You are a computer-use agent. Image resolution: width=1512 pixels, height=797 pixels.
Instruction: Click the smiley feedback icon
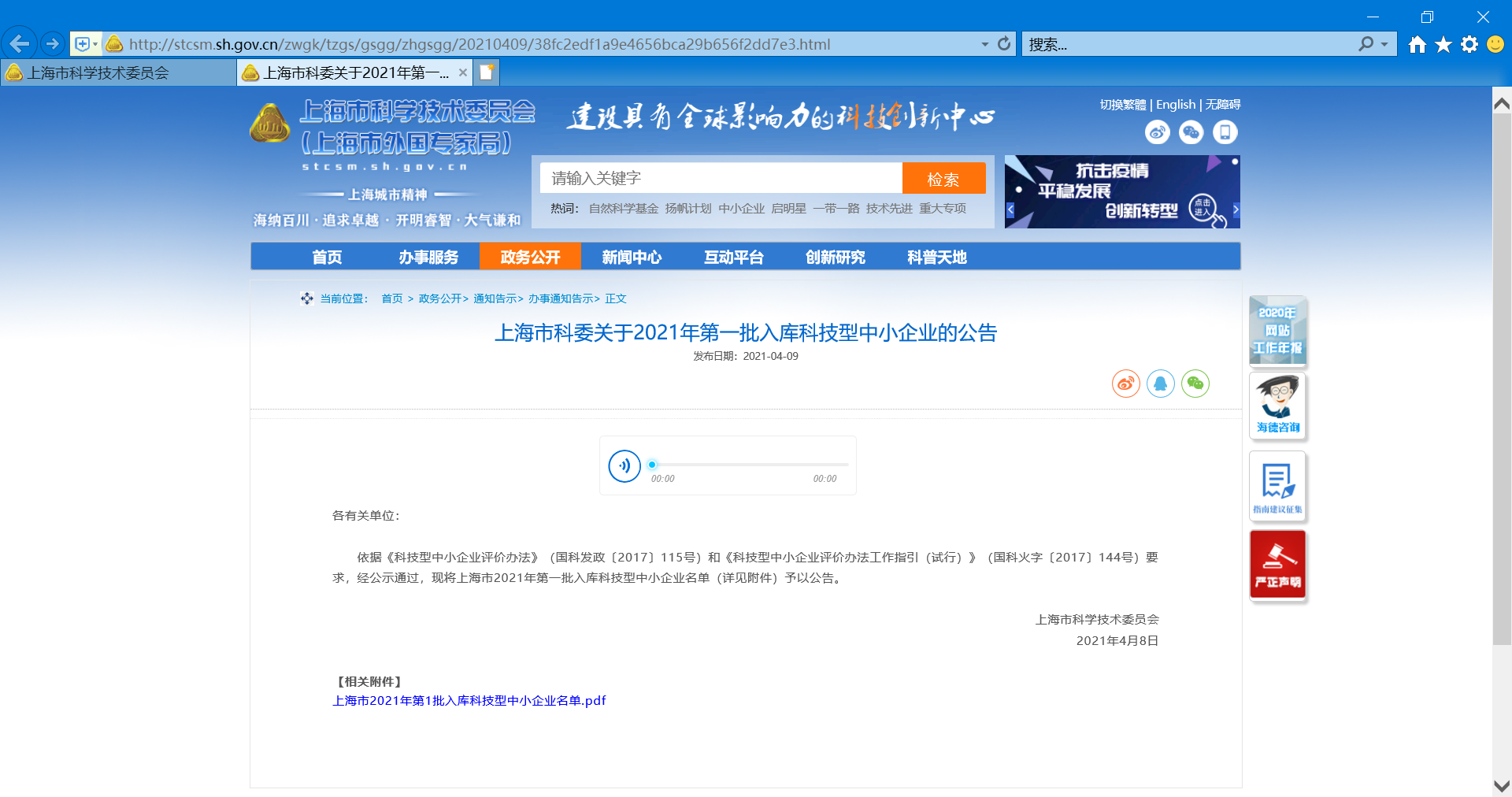(x=1495, y=44)
